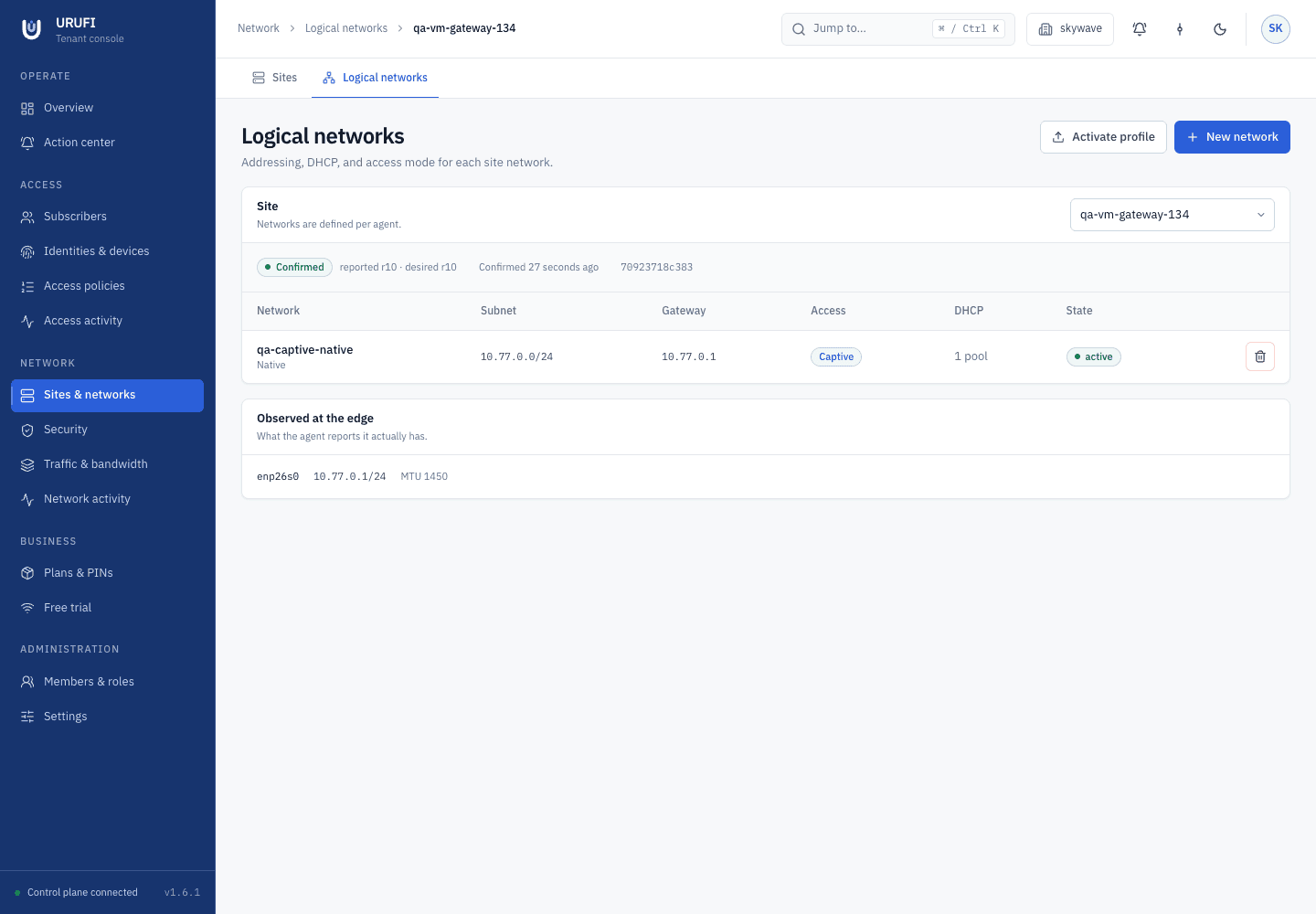The image size is (1316, 914).
Task: Select the qa-captive-native network name
Action: click(x=305, y=350)
